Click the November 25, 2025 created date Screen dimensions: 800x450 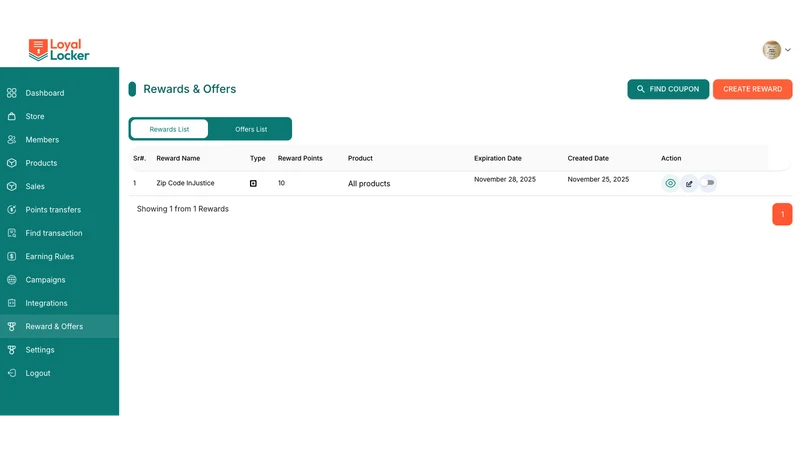[598, 179]
